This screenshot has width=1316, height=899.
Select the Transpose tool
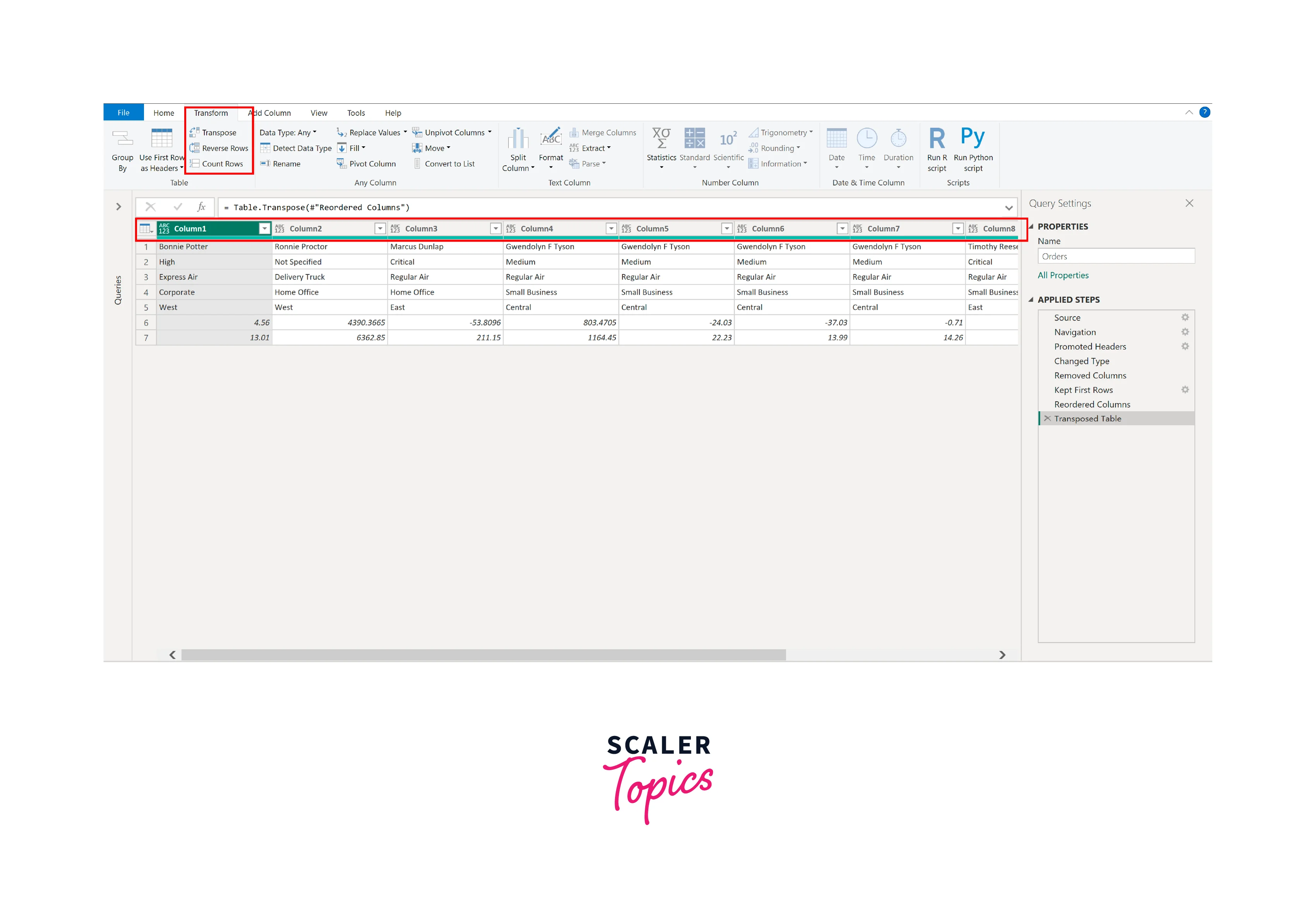coord(219,132)
